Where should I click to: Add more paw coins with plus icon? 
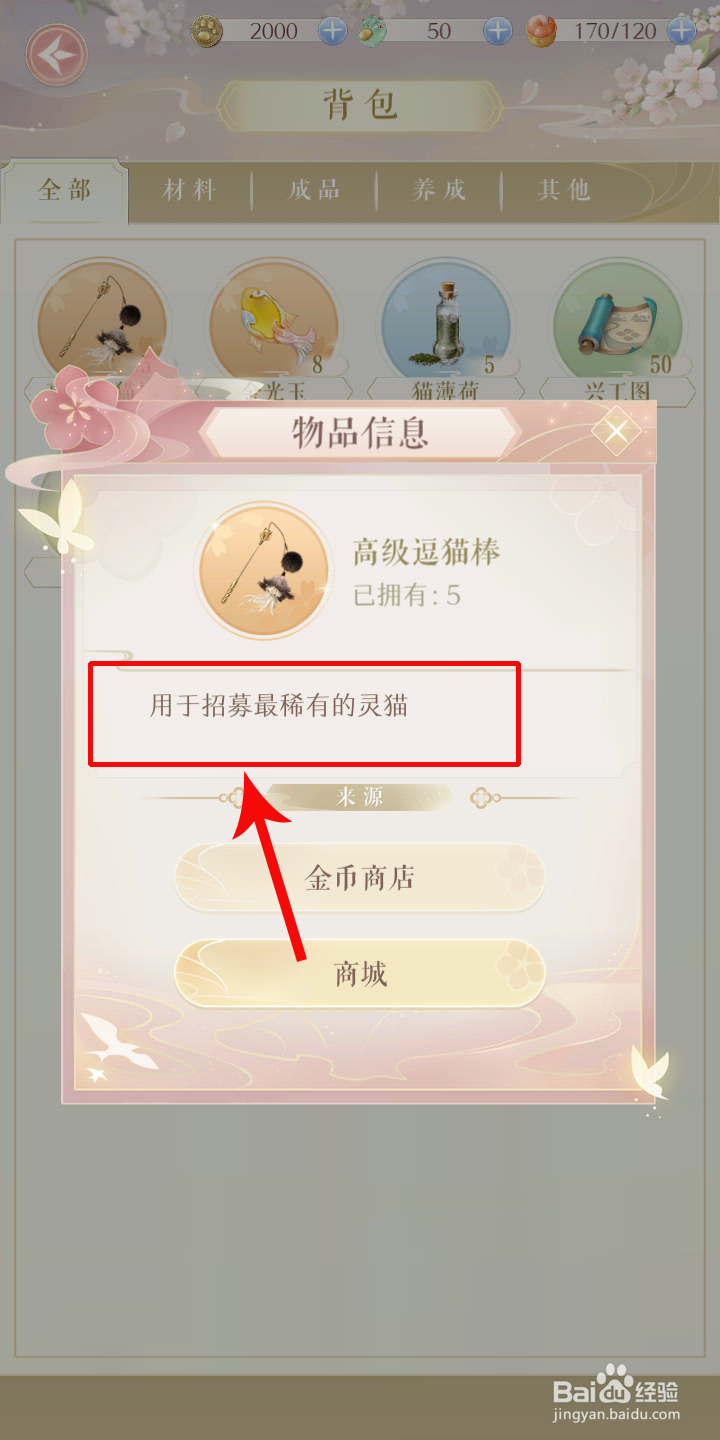click(332, 31)
